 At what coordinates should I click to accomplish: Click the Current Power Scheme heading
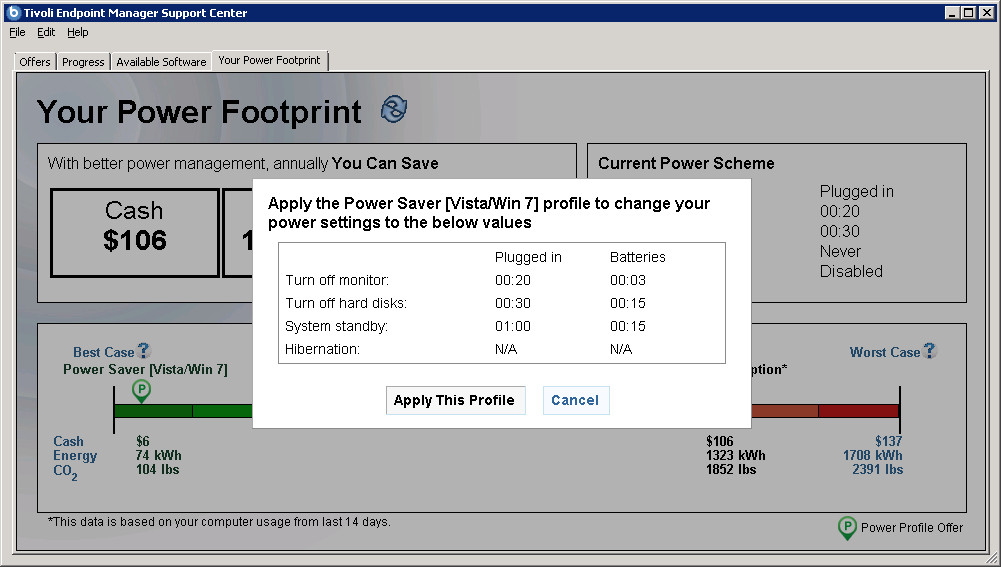tap(686, 163)
